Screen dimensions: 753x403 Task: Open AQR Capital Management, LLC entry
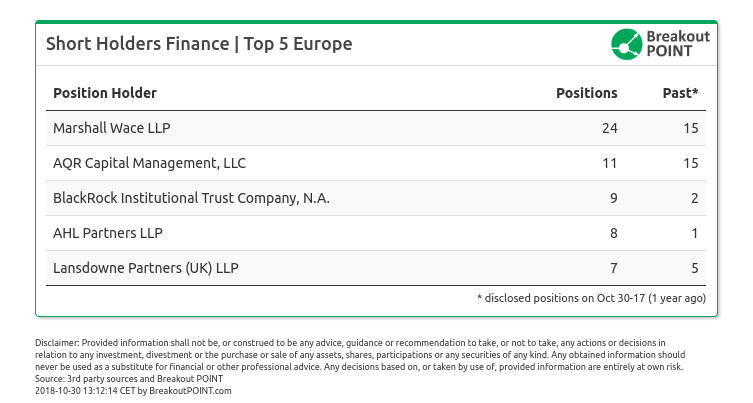149,163
